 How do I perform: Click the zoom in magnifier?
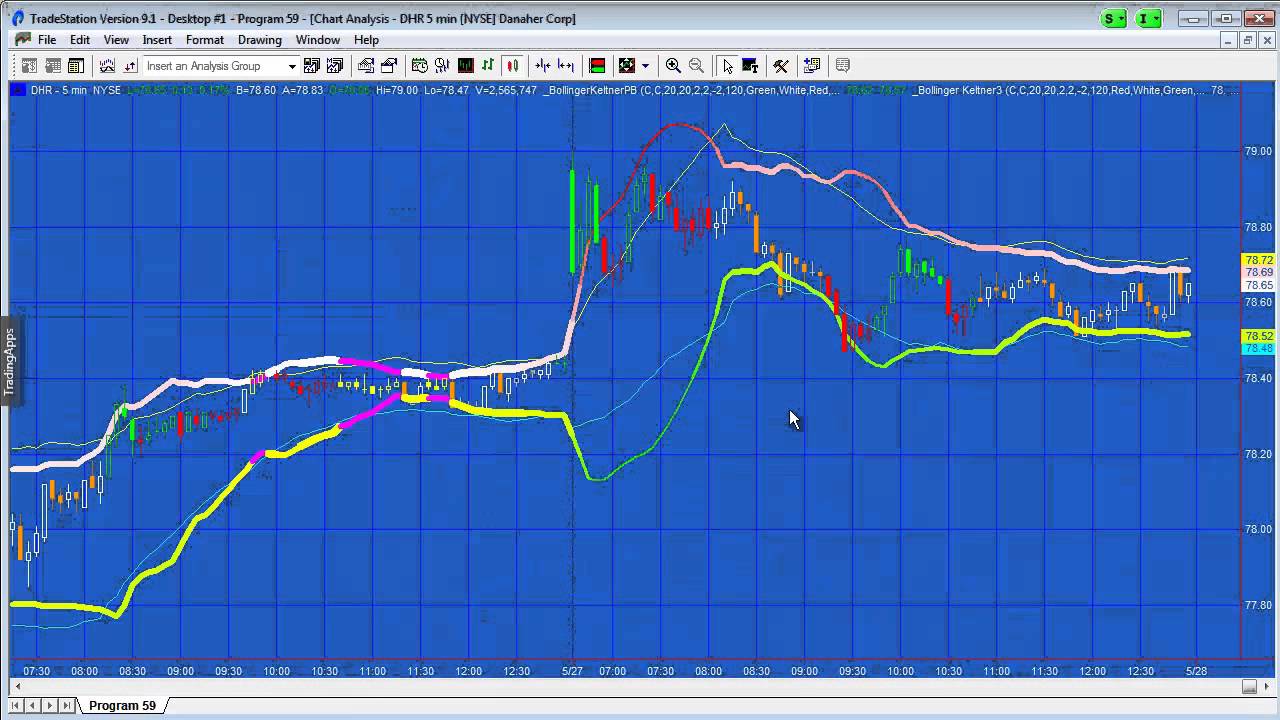pos(673,66)
